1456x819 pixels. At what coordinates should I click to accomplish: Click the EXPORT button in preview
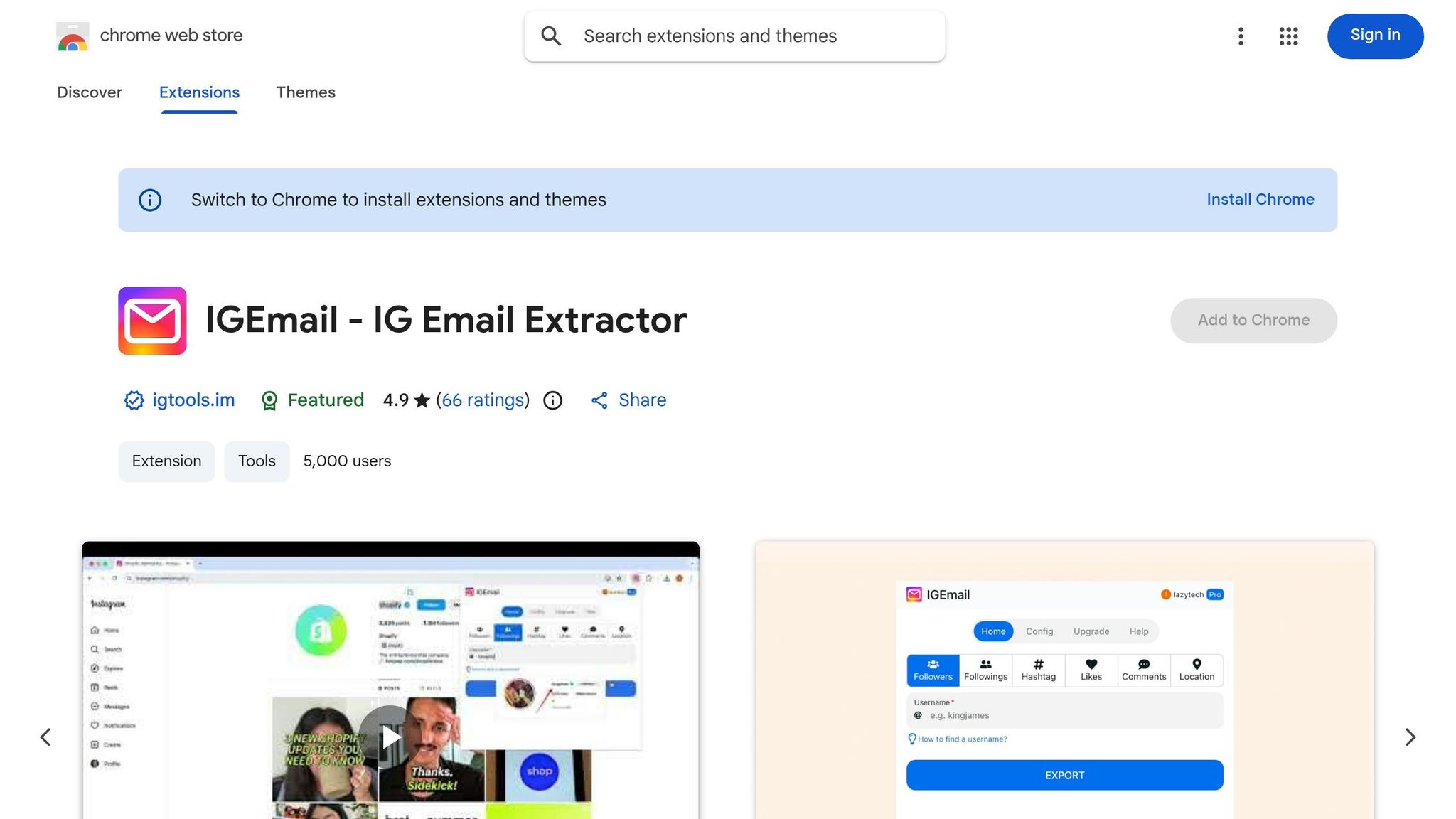(1064, 775)
